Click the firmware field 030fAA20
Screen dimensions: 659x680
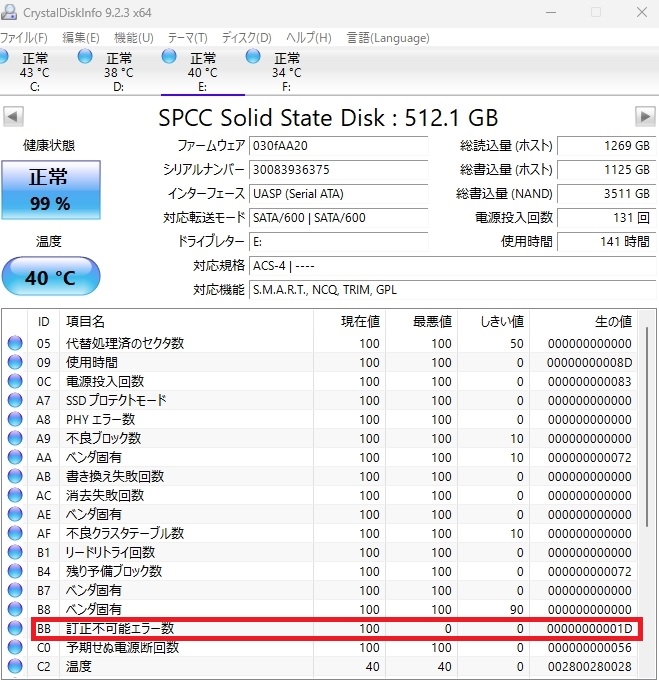339,146
